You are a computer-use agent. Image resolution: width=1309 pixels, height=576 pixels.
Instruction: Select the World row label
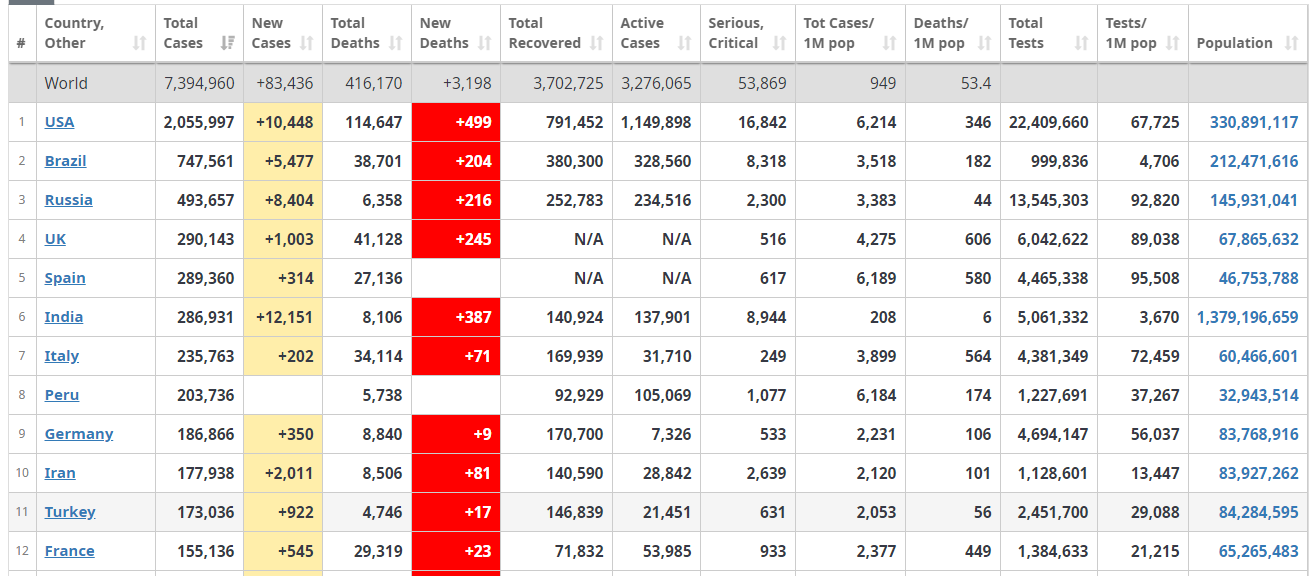[x=66, y=83]
